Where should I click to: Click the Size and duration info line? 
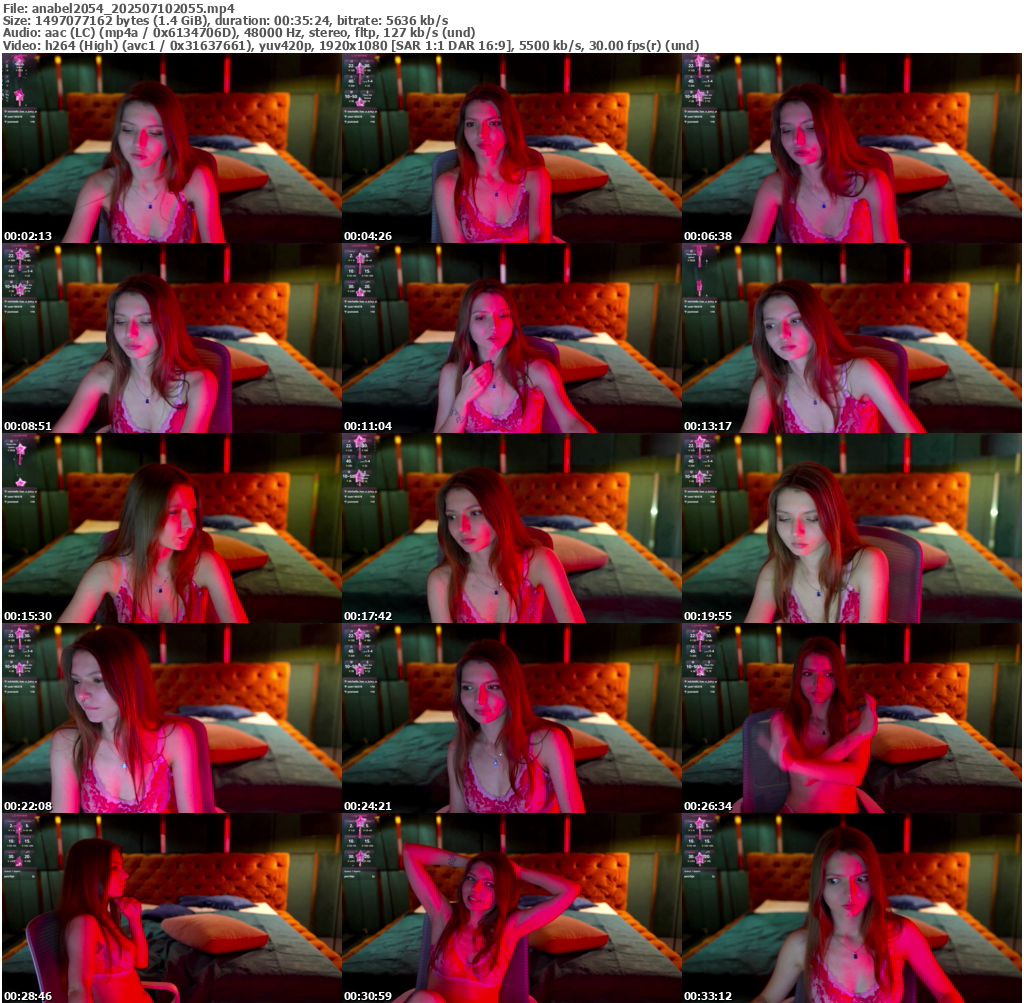226,21
